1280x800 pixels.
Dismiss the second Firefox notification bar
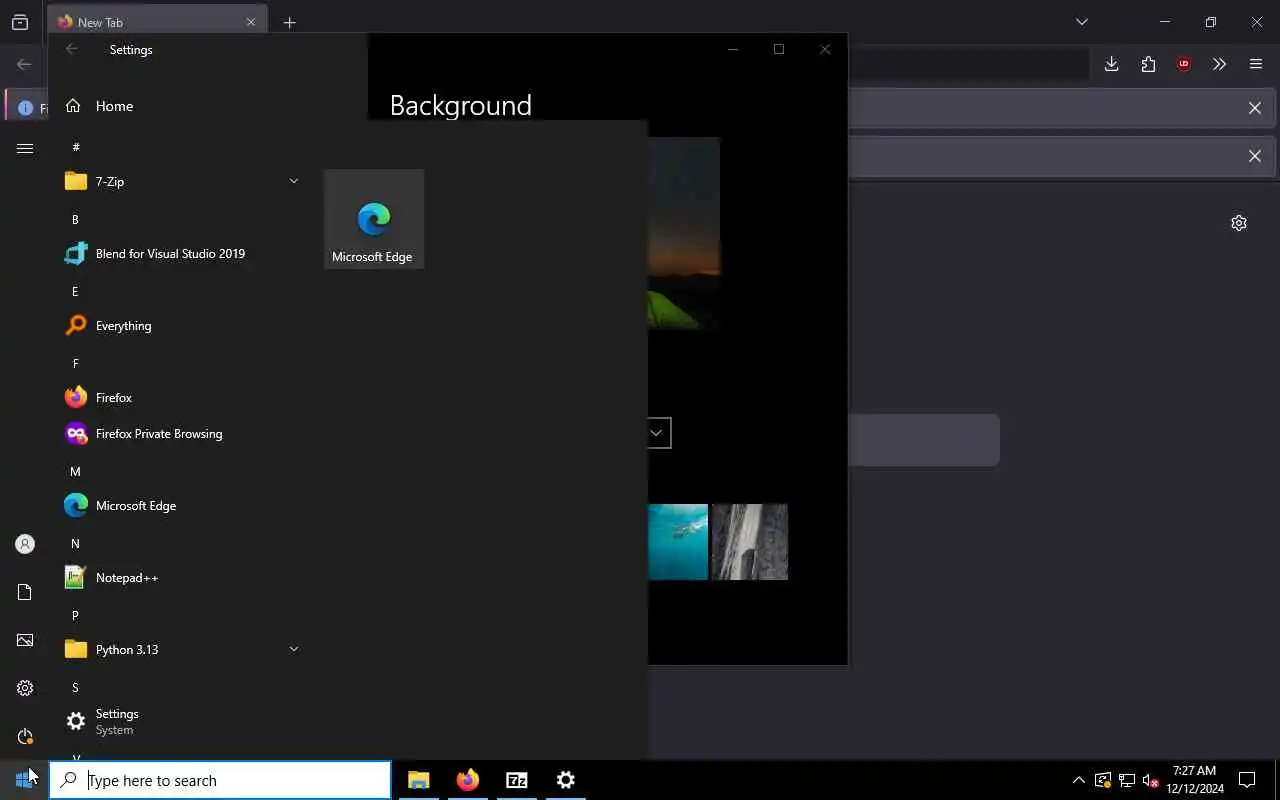(1254, 156)
